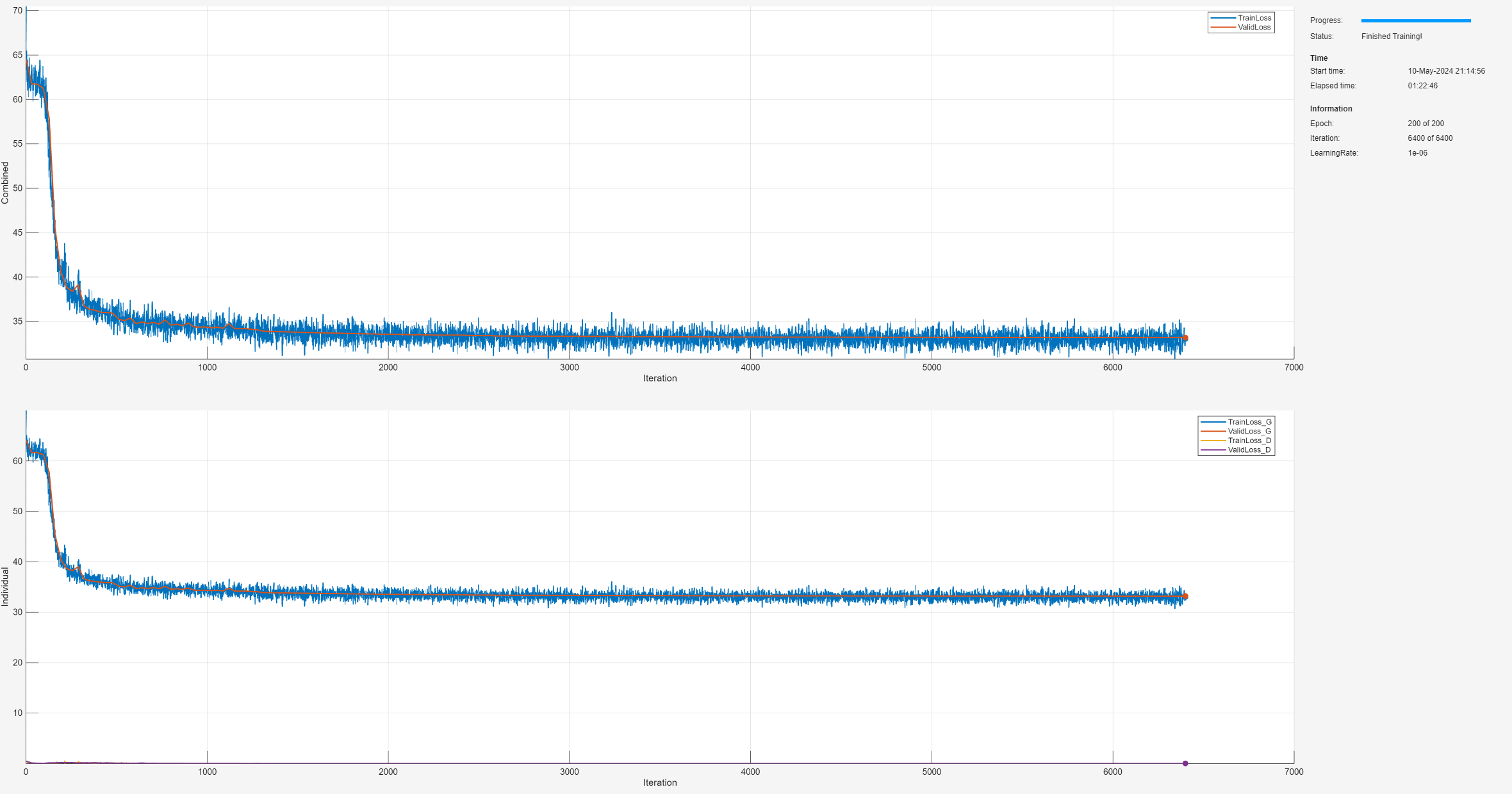The width and height of the screenshot is (1512, 794).
Task: Toggle the TrainLoss_G legend entry
Action: click(1249, 422)
